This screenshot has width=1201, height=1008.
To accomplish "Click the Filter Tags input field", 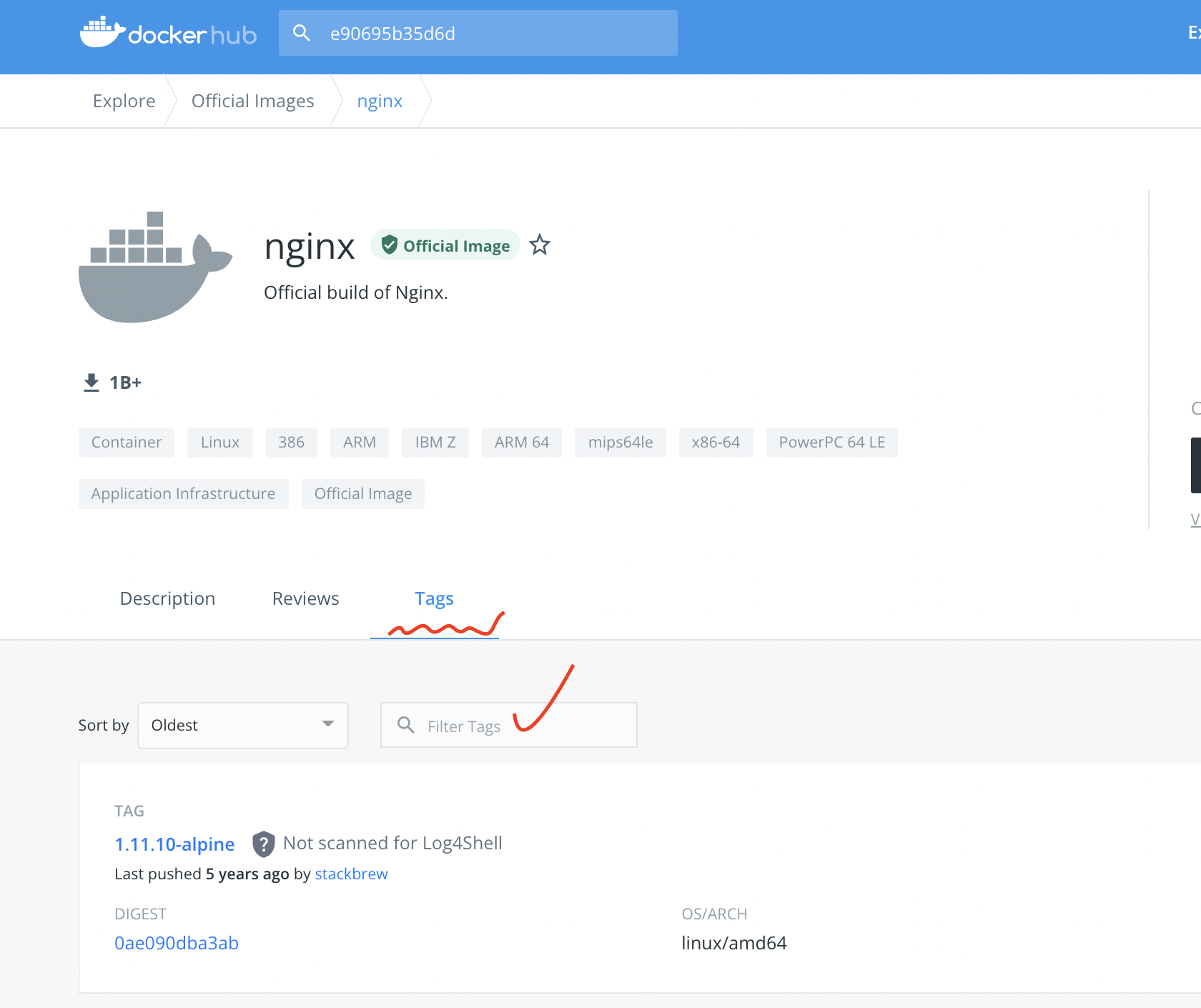I will tap(509, 726).
